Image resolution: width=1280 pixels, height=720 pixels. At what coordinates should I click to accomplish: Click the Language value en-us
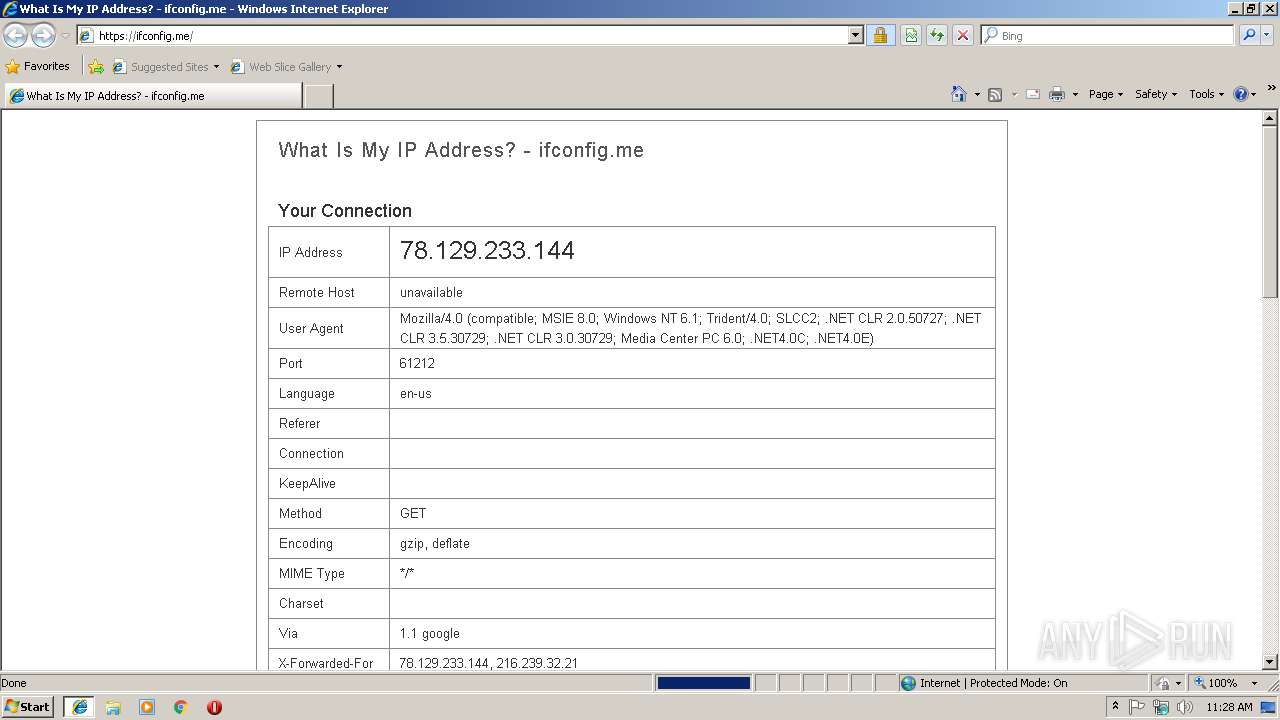click(416, 393)
